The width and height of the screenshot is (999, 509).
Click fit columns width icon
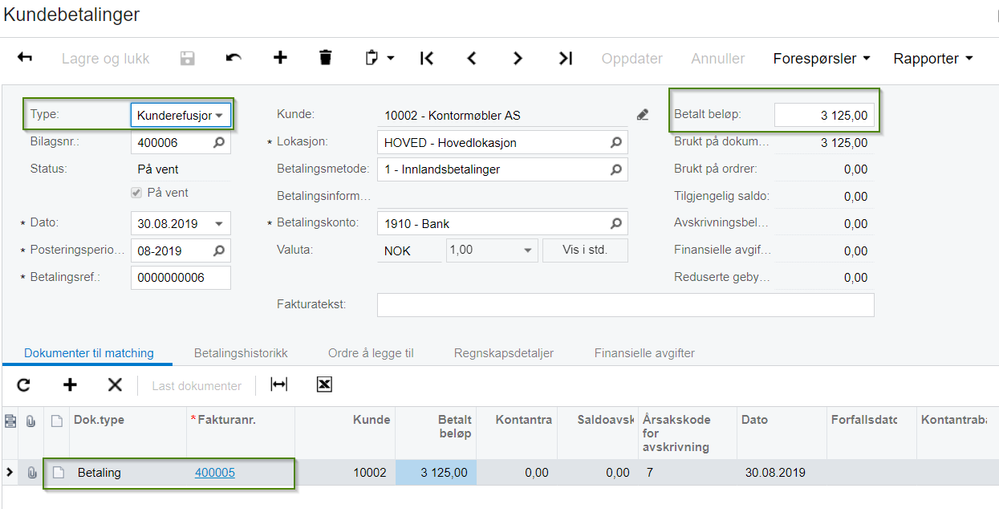279,385
